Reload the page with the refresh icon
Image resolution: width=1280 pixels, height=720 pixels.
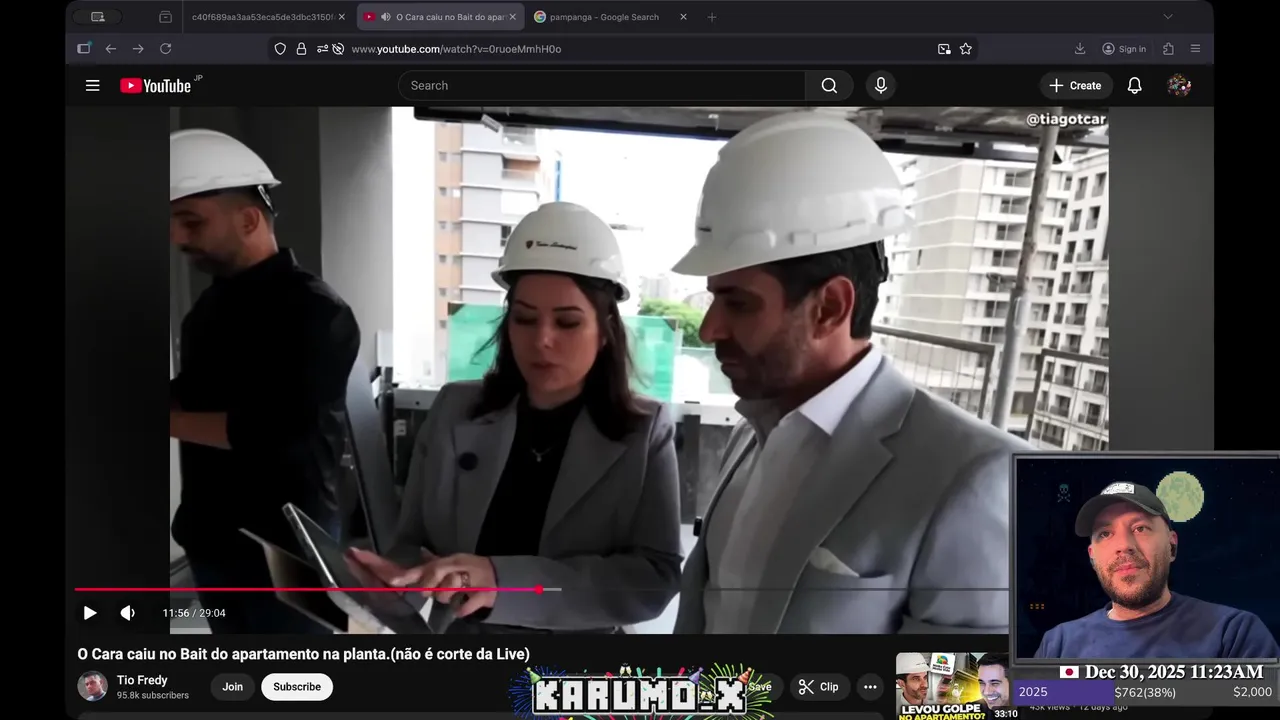tap(166, 49)
